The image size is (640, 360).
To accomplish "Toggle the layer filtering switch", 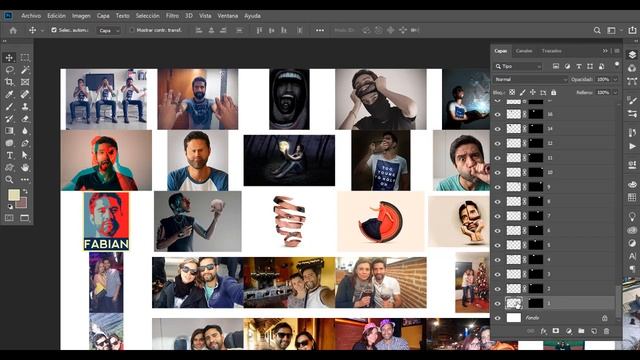I will click(x=617, y=64).
